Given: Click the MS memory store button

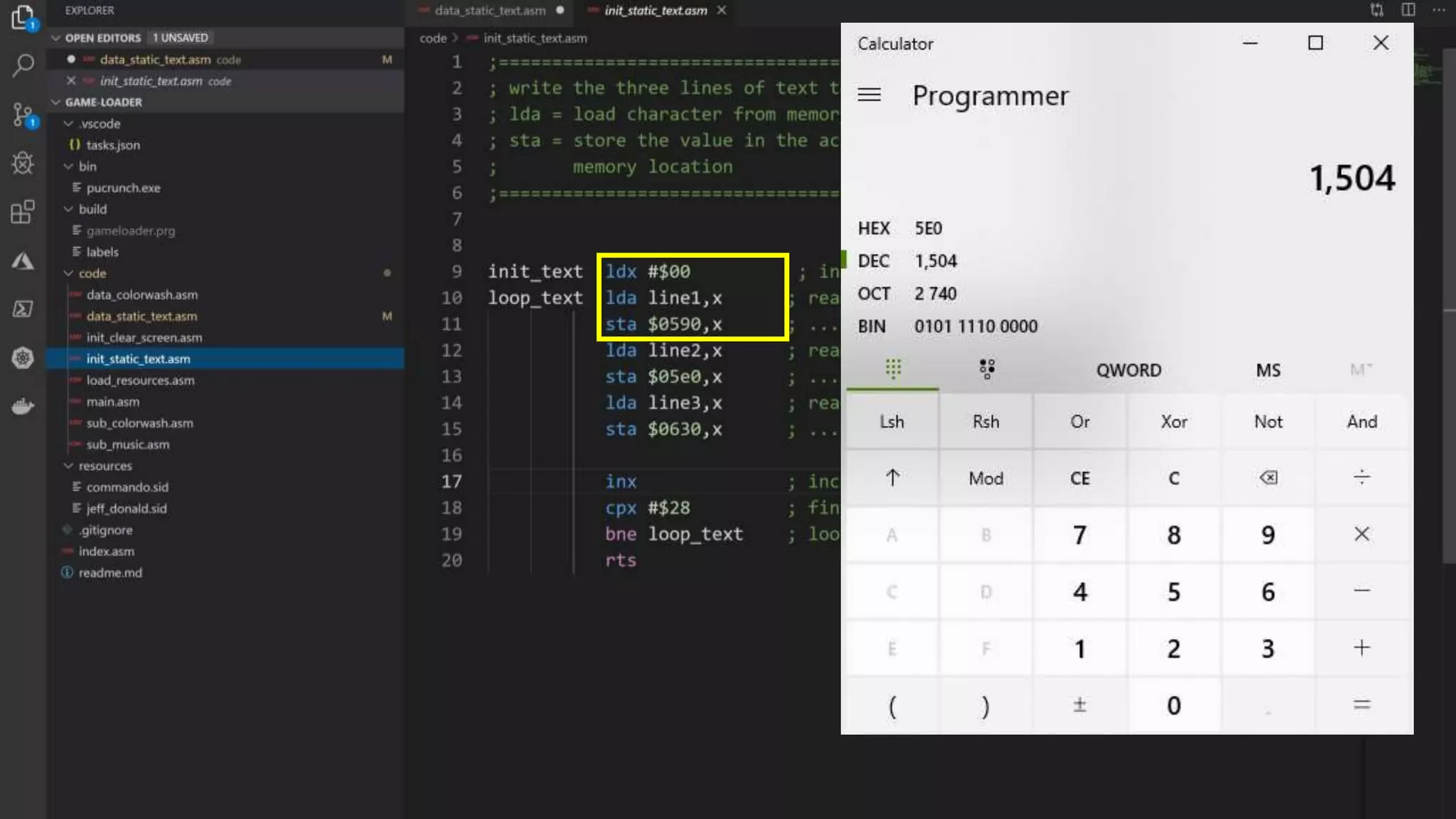Looking at the screenshot, I should [x=1268, y=370].
